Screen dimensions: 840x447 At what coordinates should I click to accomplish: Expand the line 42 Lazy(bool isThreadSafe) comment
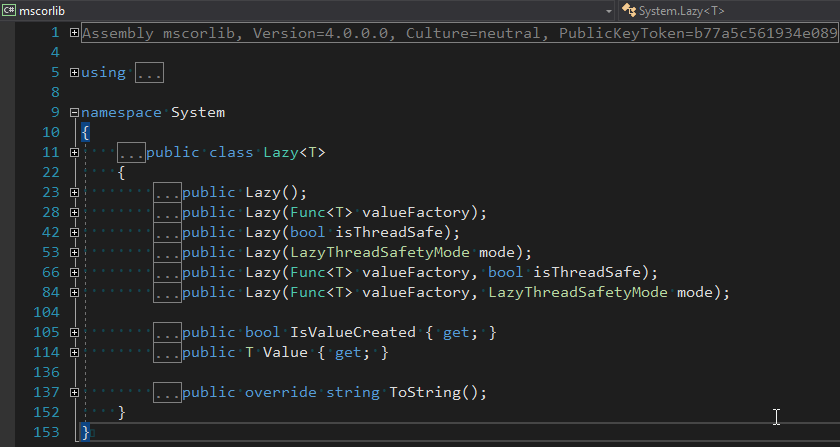(74, 233)
